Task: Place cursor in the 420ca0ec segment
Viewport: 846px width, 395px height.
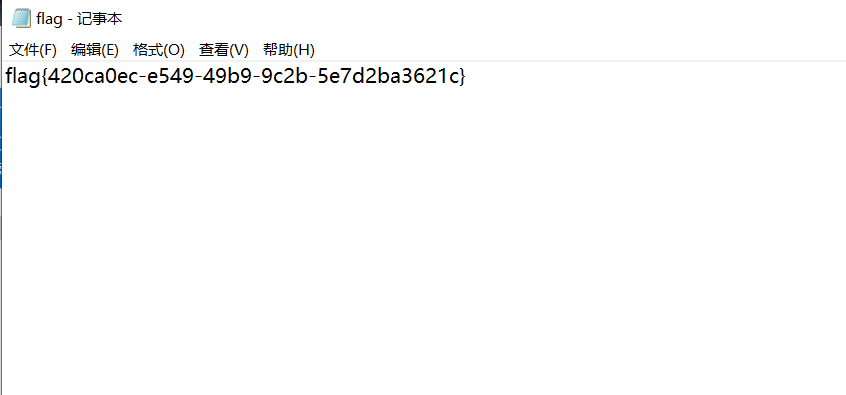Action: [92, 77]
